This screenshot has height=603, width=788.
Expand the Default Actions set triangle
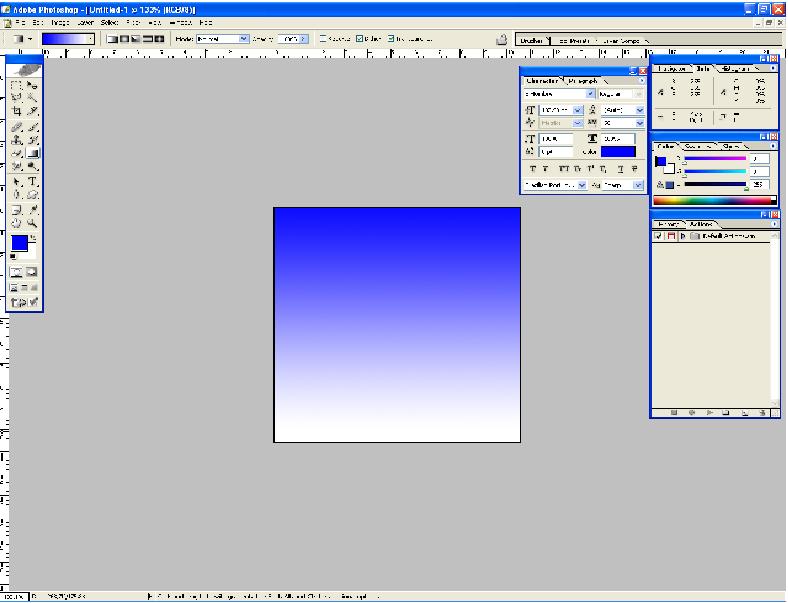point(683,236)
